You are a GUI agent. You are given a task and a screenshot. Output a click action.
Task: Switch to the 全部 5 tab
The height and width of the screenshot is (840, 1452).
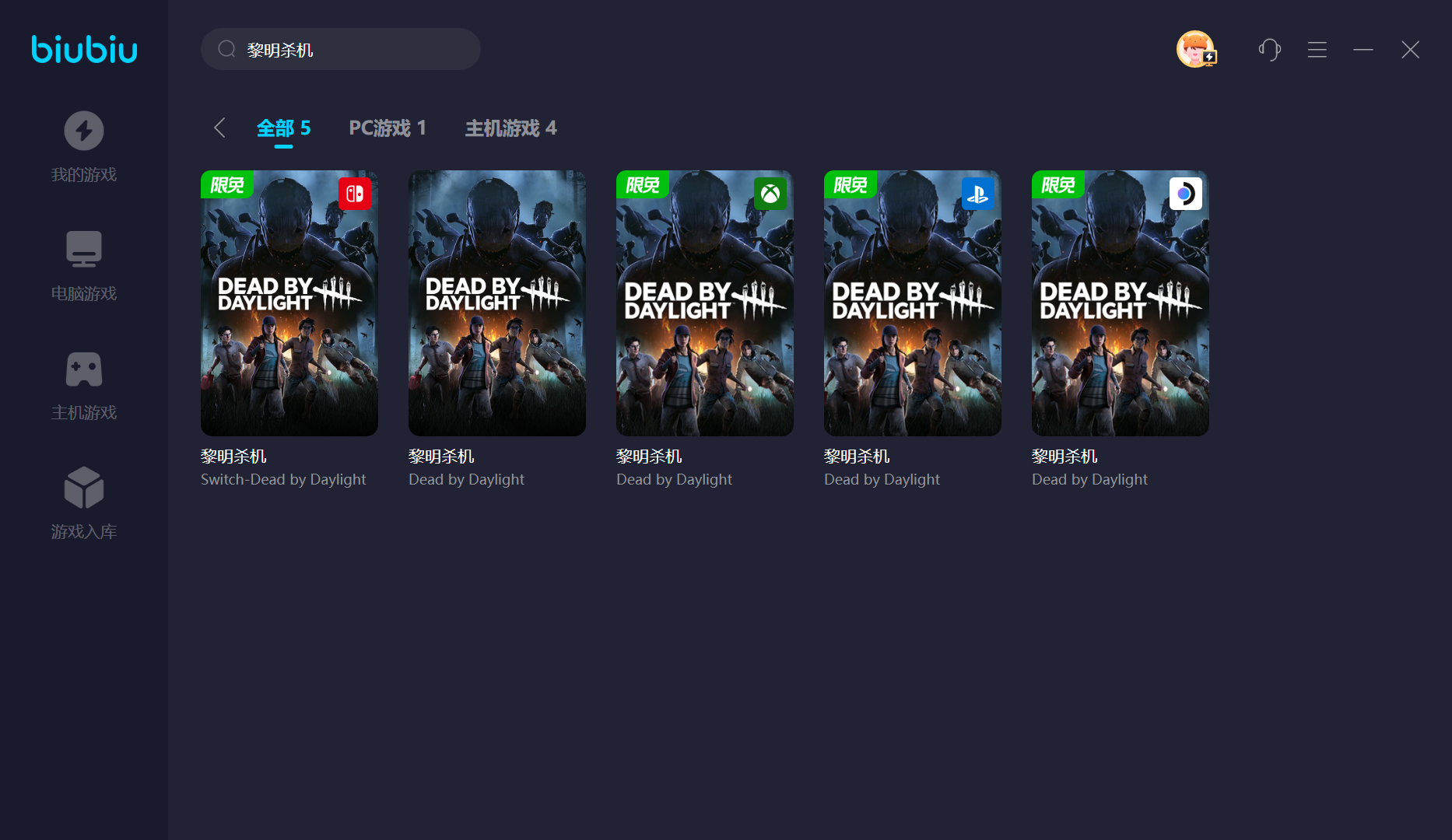[x=283, y=128]
